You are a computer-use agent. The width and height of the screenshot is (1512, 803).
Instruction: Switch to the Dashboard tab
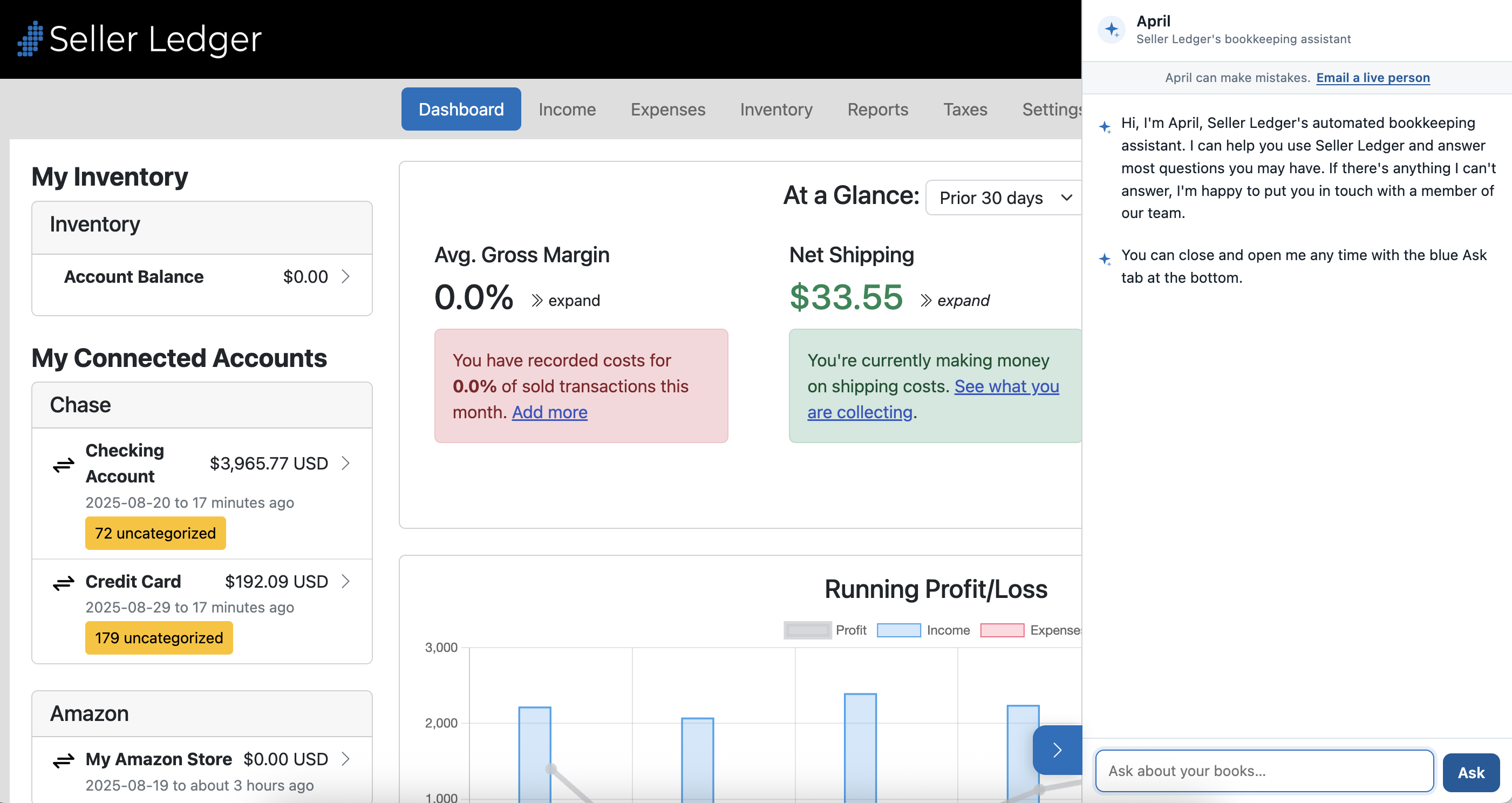pos(461,109)
